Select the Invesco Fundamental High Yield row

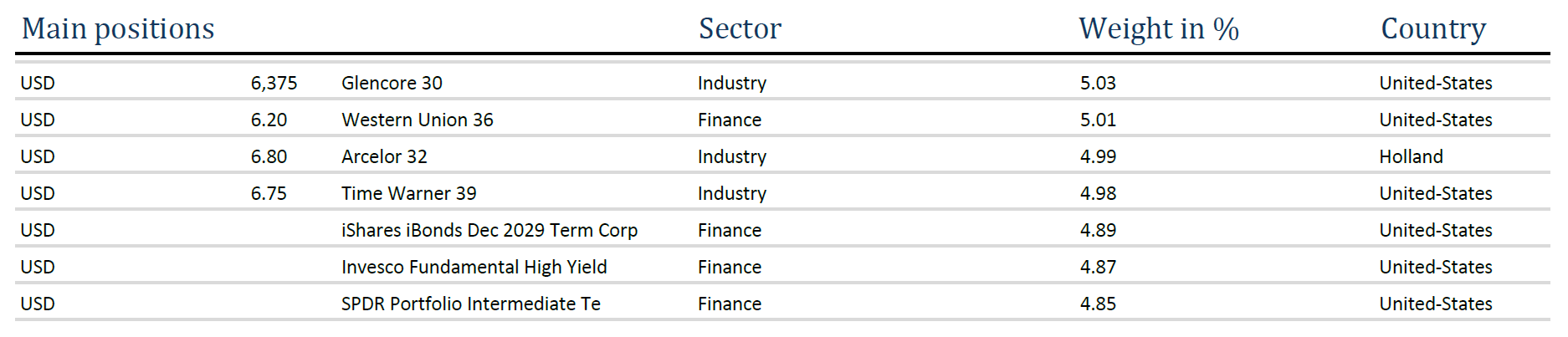[474, 268]
